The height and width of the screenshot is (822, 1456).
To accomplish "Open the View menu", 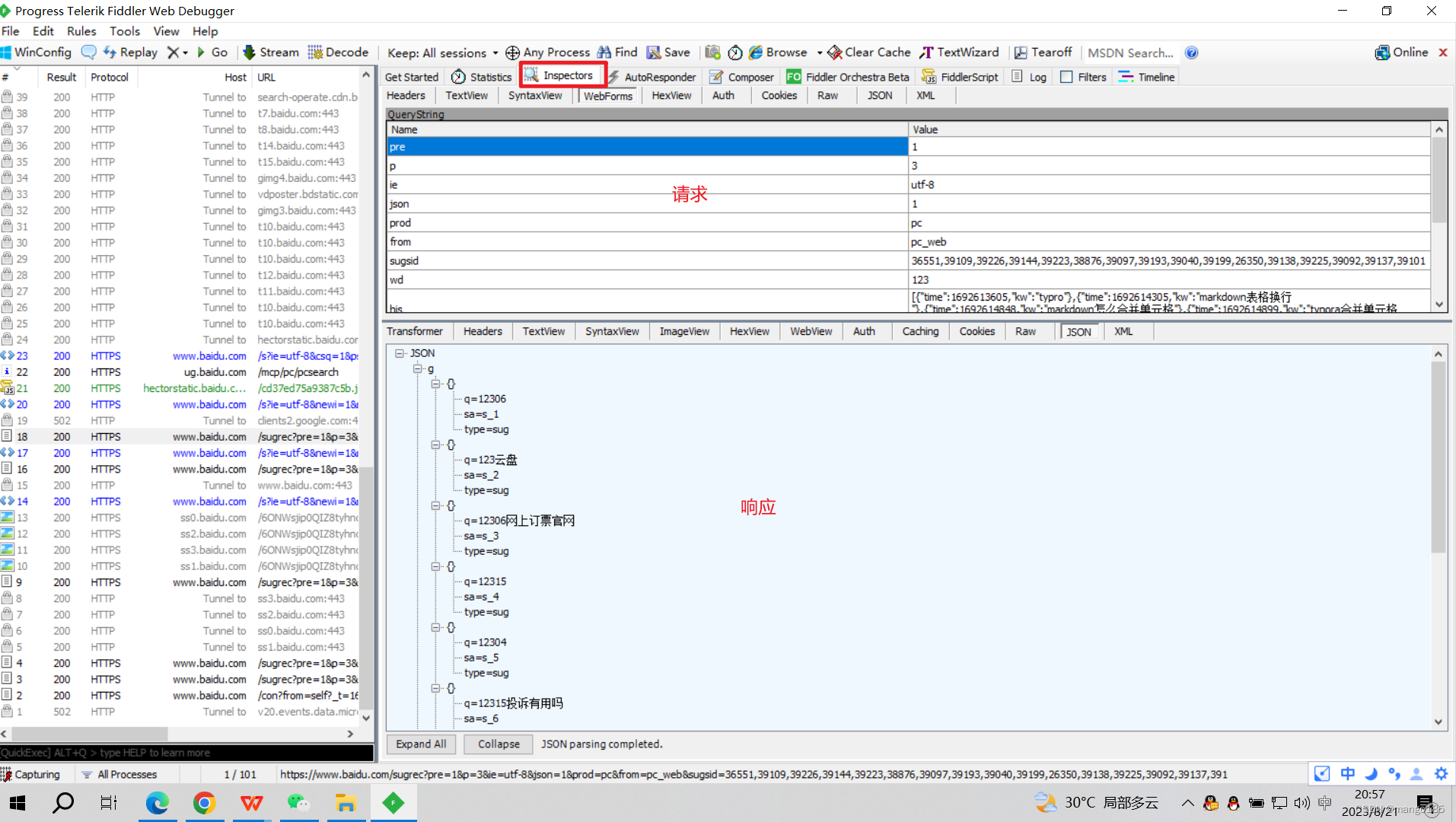I will [x=166, y=31].
